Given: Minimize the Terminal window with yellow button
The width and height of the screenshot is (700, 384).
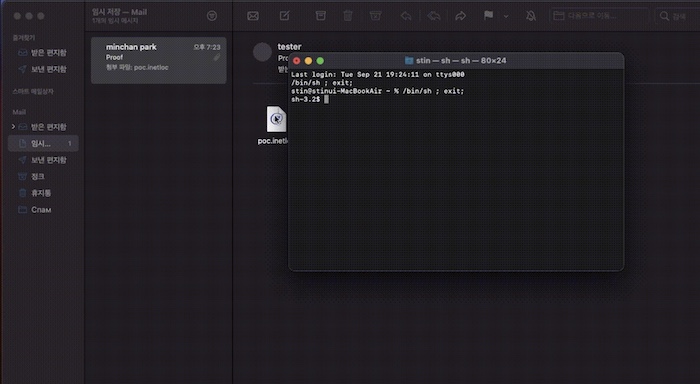Looking at the screenshot, I should [x=308, y=61].
